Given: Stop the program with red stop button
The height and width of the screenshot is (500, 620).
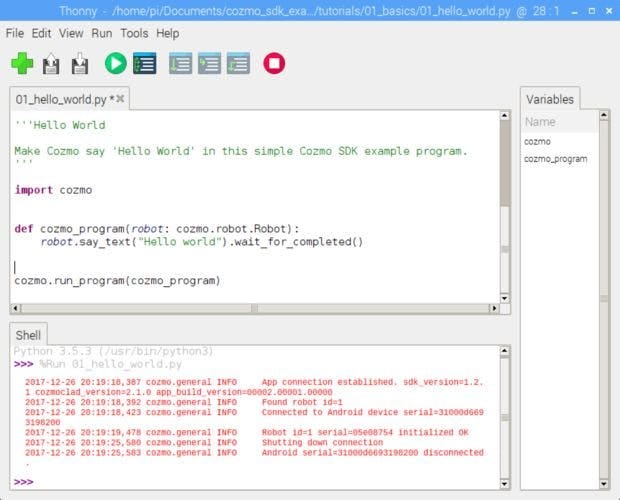Looking at the screenshot, I should coord(274,63).
